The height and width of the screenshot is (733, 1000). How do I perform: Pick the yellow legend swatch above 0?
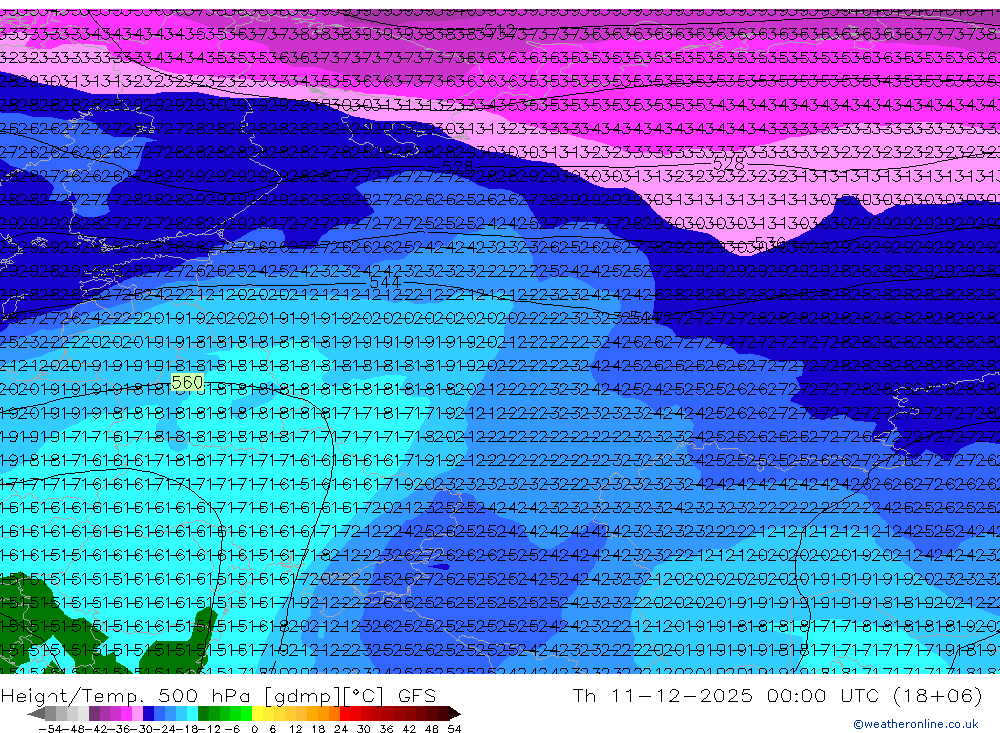pos(258,714)
